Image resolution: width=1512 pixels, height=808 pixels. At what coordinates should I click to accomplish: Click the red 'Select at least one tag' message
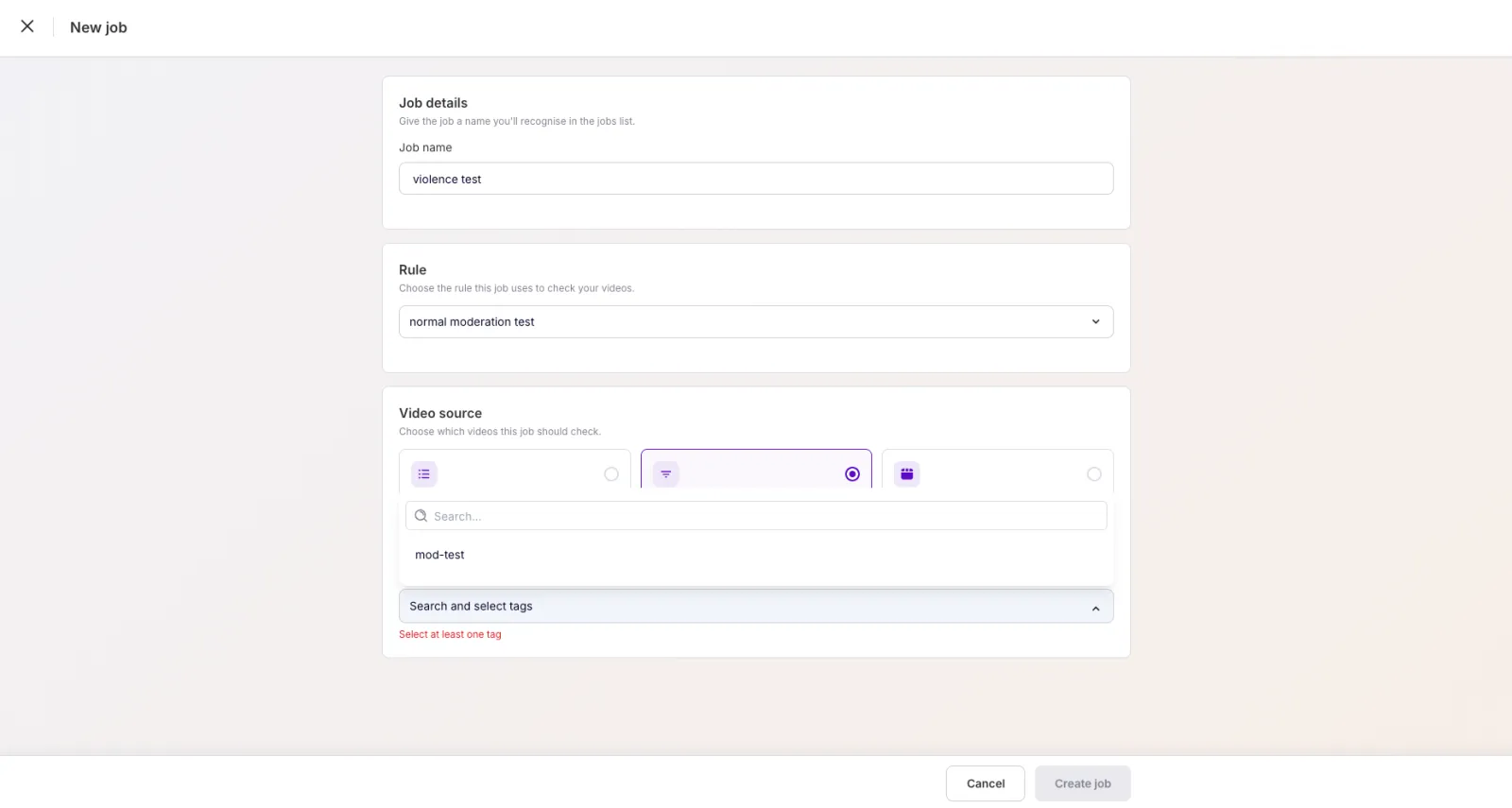450,635
